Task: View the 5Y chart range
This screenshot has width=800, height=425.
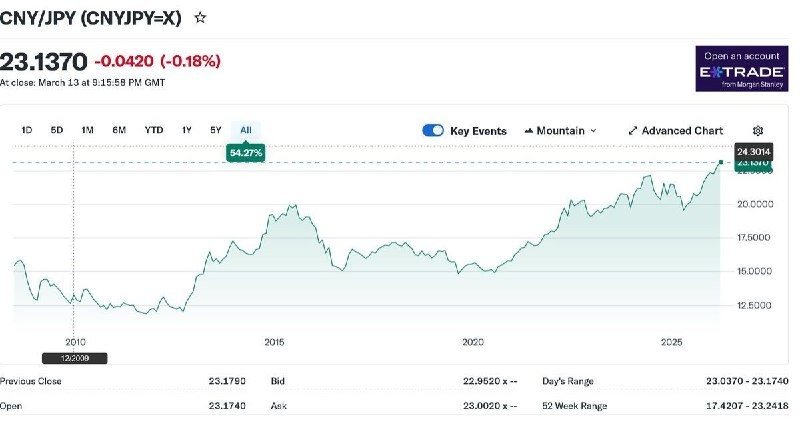Action: tap(215, 130)
